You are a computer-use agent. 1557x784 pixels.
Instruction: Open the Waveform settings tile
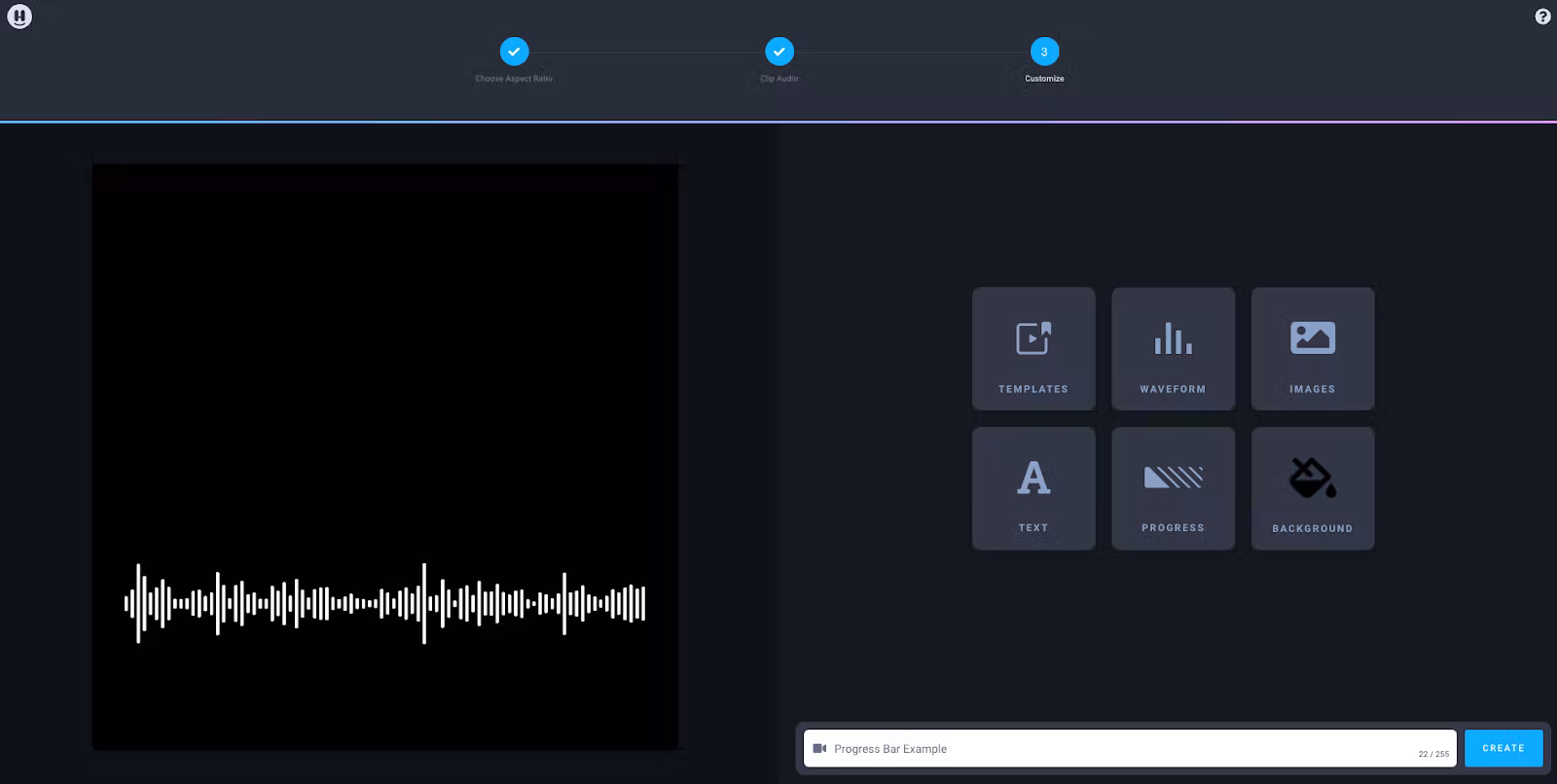[x=1174, y=348]
